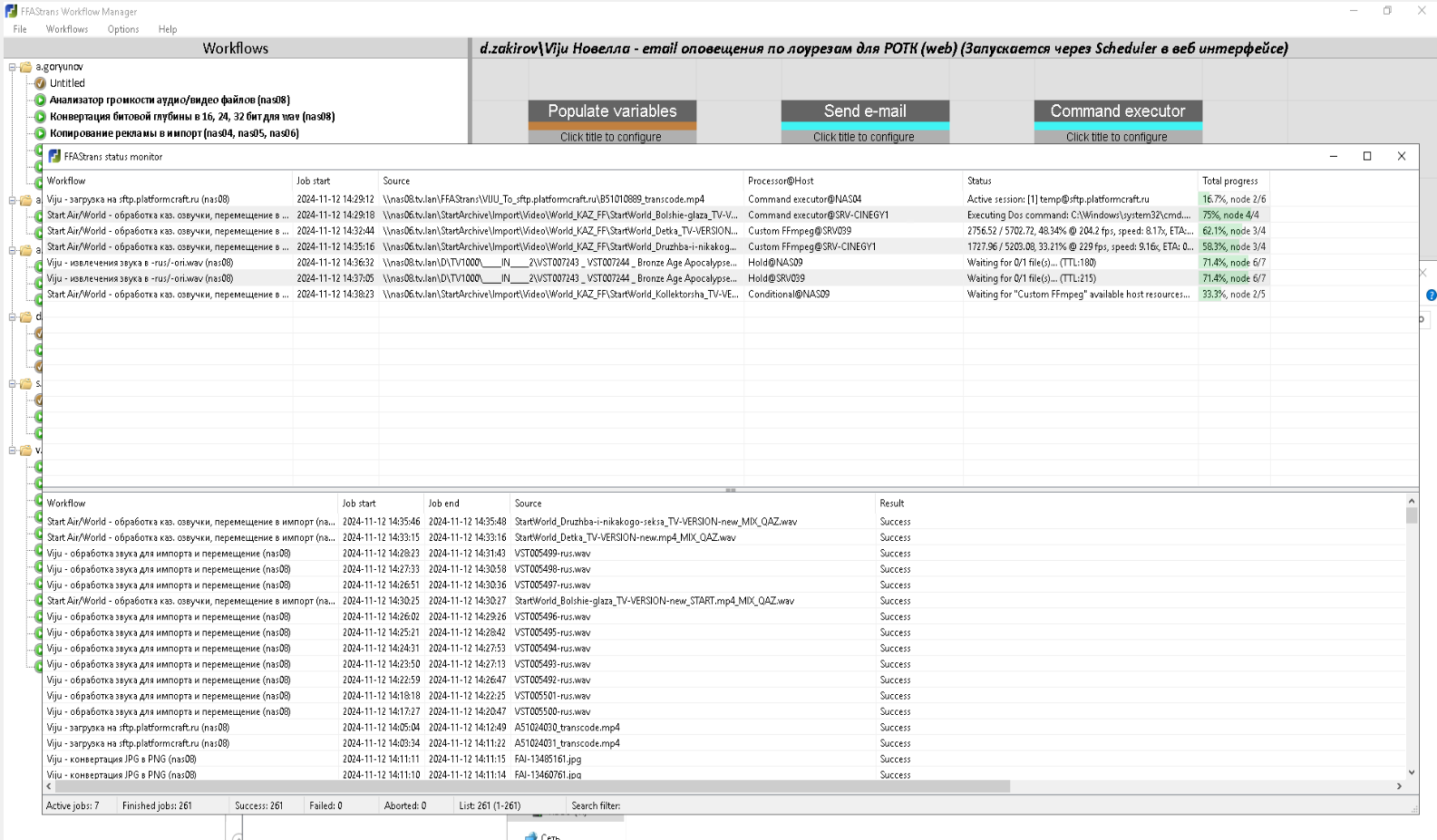The width and height of the screenshot is (1437, 840).
Task: Open the Help menu
Action: pyautogui.click(x=168, y=29)
